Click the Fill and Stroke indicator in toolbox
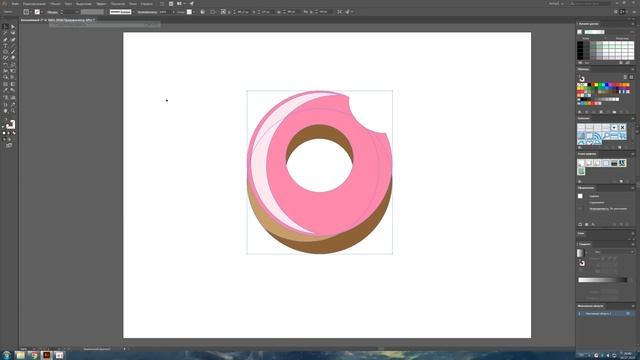 point(10,124)
